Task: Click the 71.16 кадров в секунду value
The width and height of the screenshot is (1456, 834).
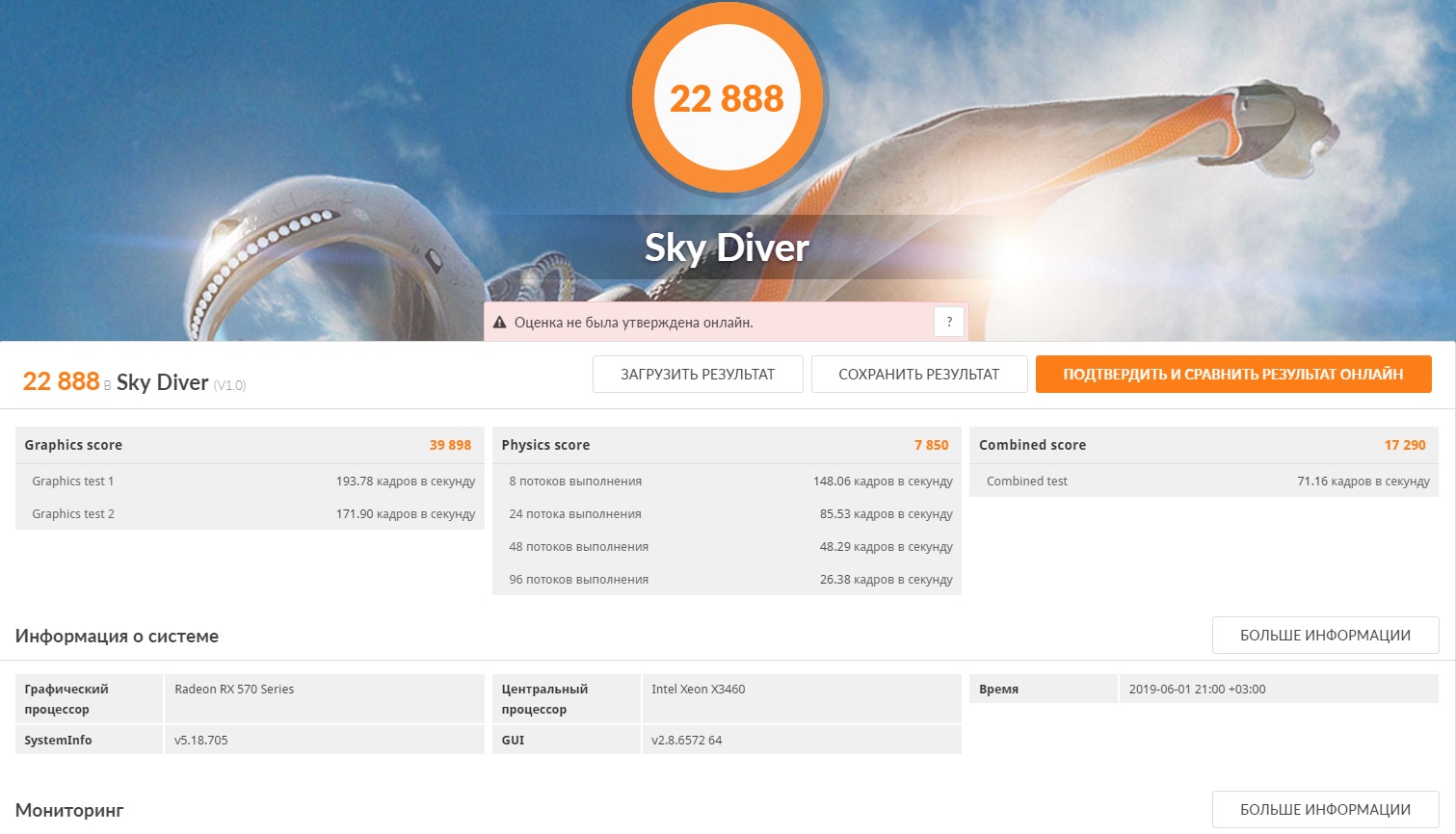Action: (1363, 482)
